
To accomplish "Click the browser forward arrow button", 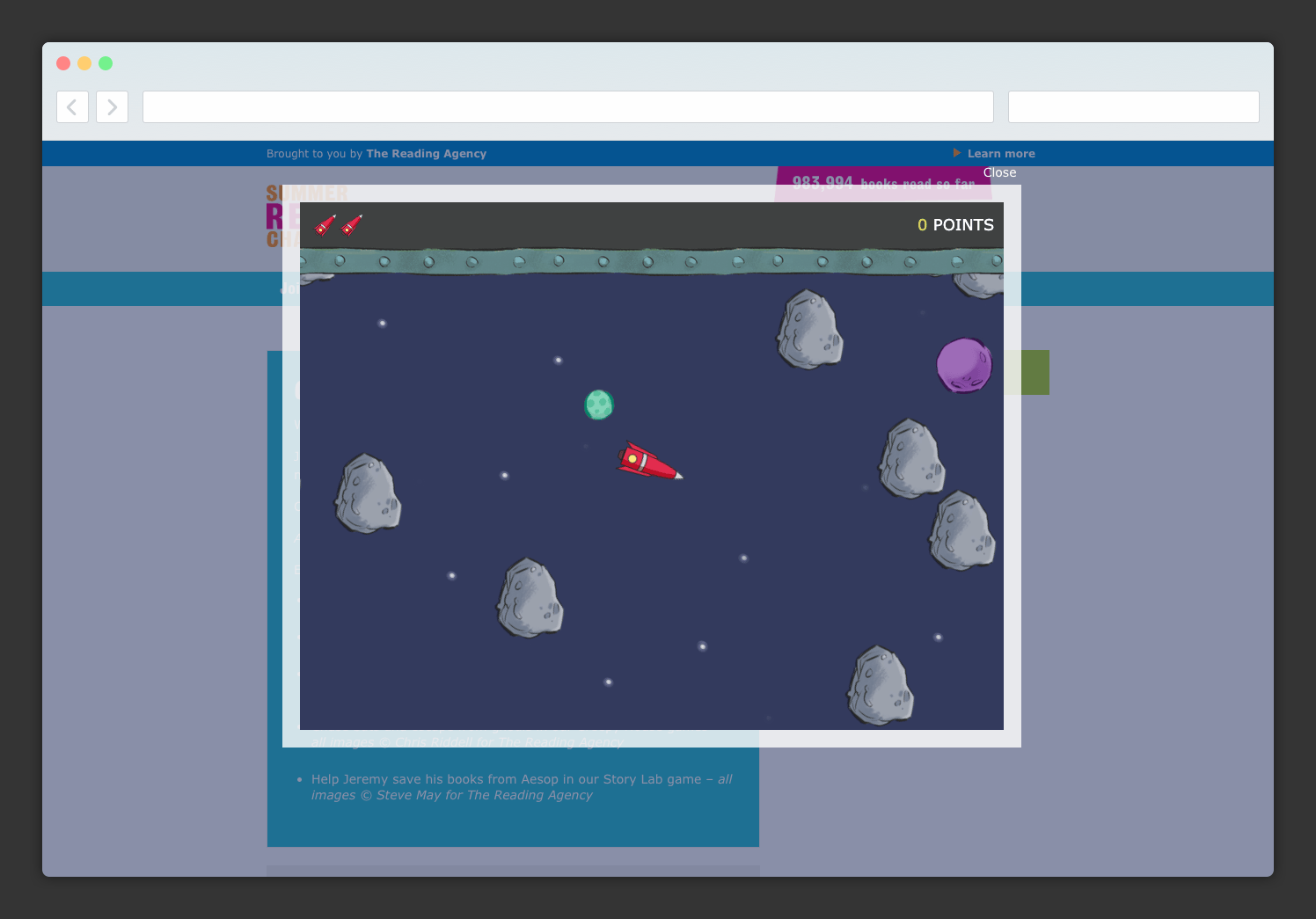I will (112, 107).
